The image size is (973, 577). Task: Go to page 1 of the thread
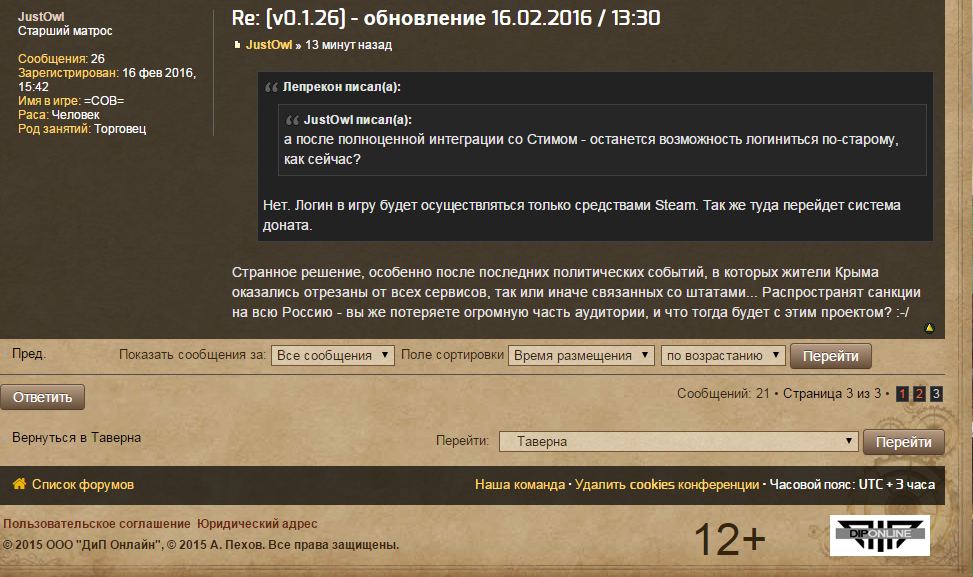pos(903,393)
